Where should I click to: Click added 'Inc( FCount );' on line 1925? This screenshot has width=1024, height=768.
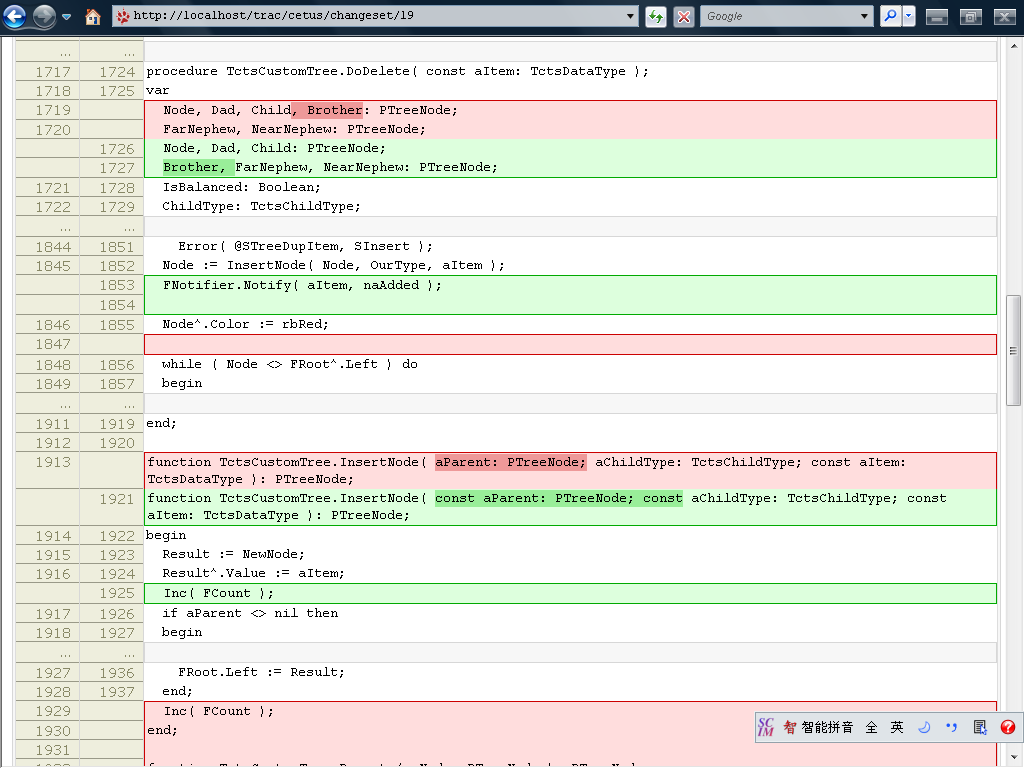pyautogui.click(x=218, y=593)
